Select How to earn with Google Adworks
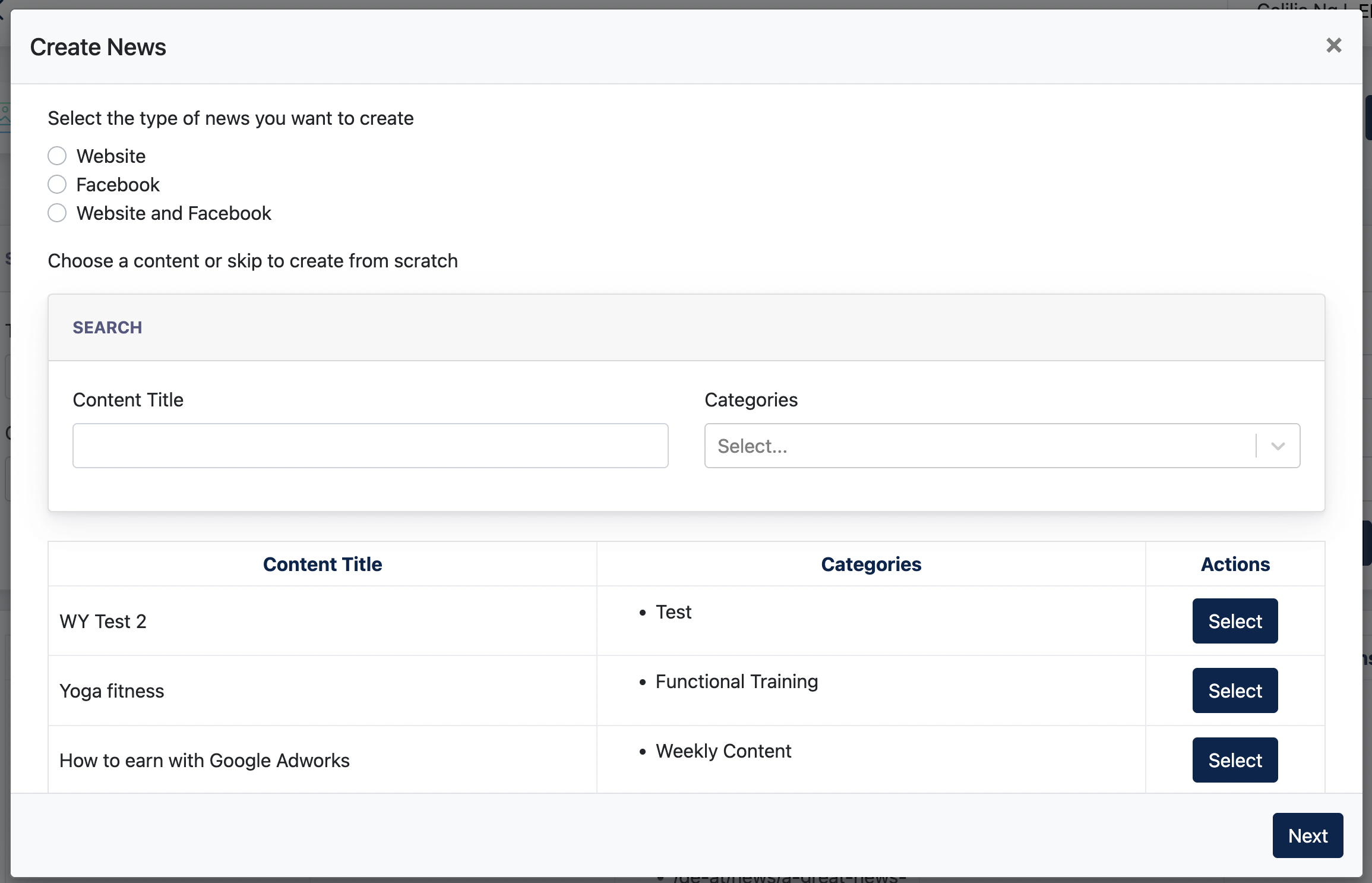This screenshot has width=1372, height=883. (1235, 760)
